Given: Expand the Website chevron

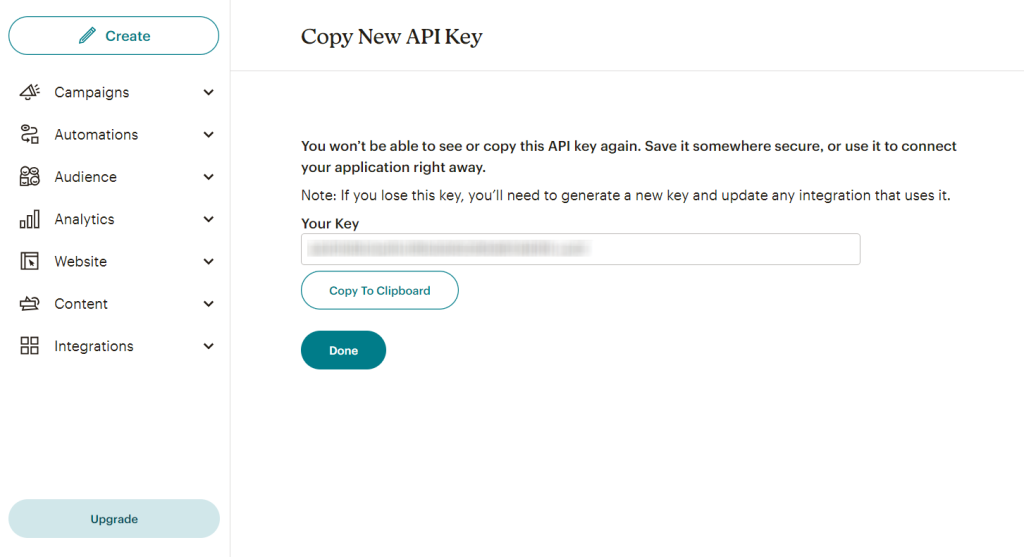Looking at the screenshot, I should [x=208, y=262].
